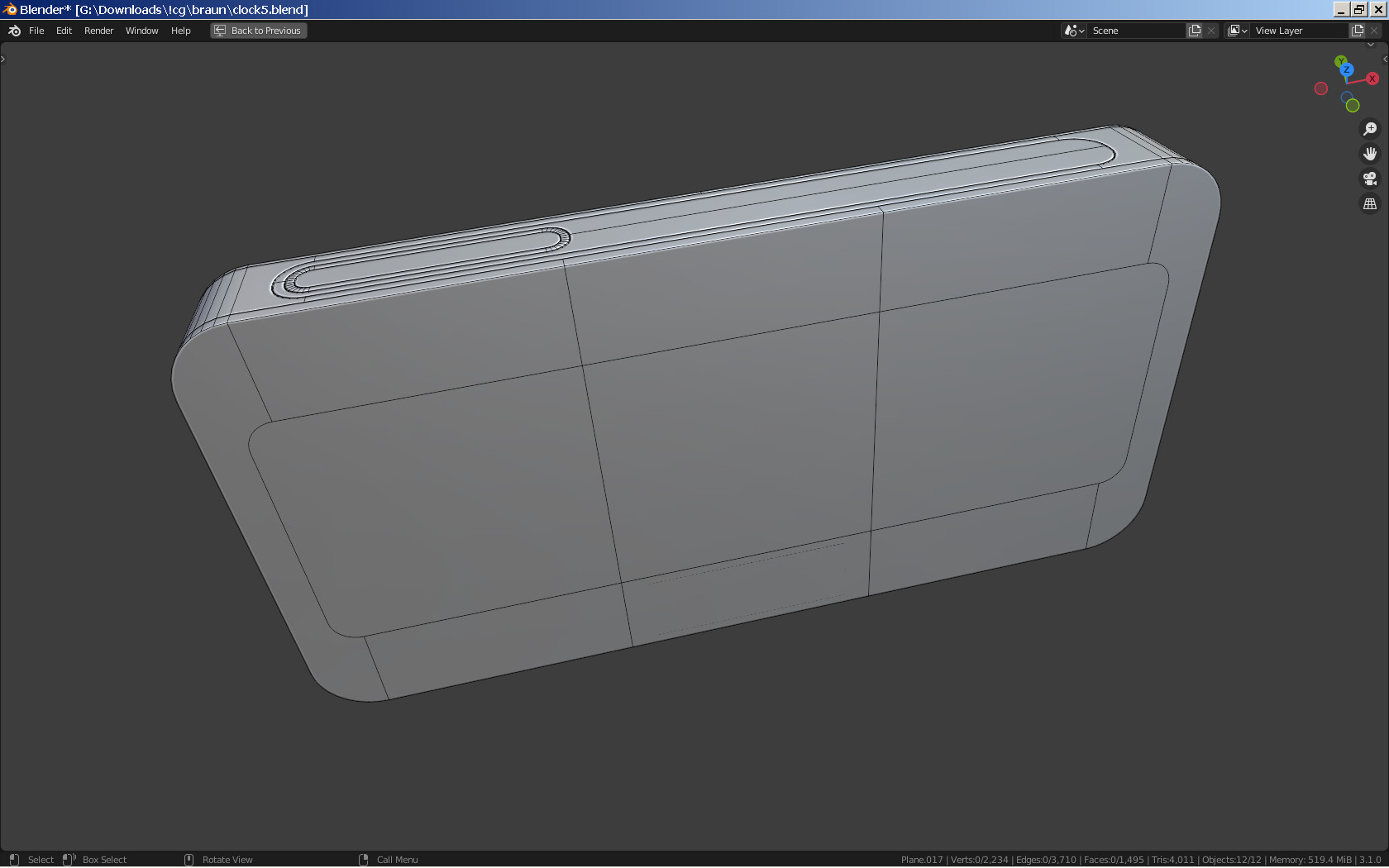Click the 'Box Select' status bar label
Image resolution: width=1389 pixels, height=868 pixels.
(x=104, y=860)
